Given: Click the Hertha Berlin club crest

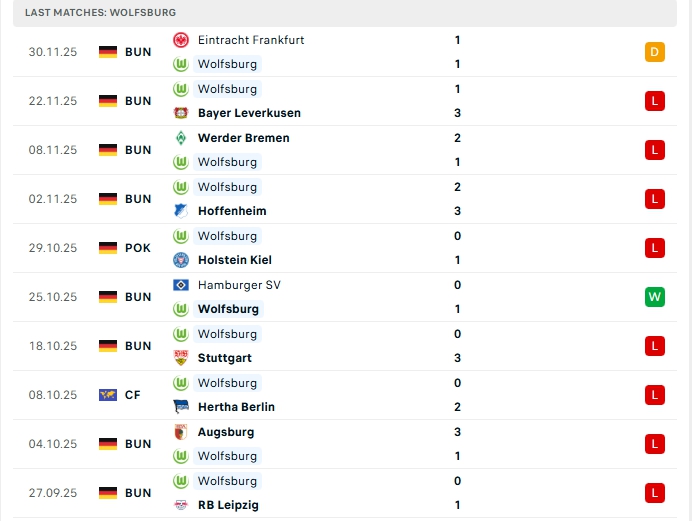Looking at the screenshot, I should [181, 407].
